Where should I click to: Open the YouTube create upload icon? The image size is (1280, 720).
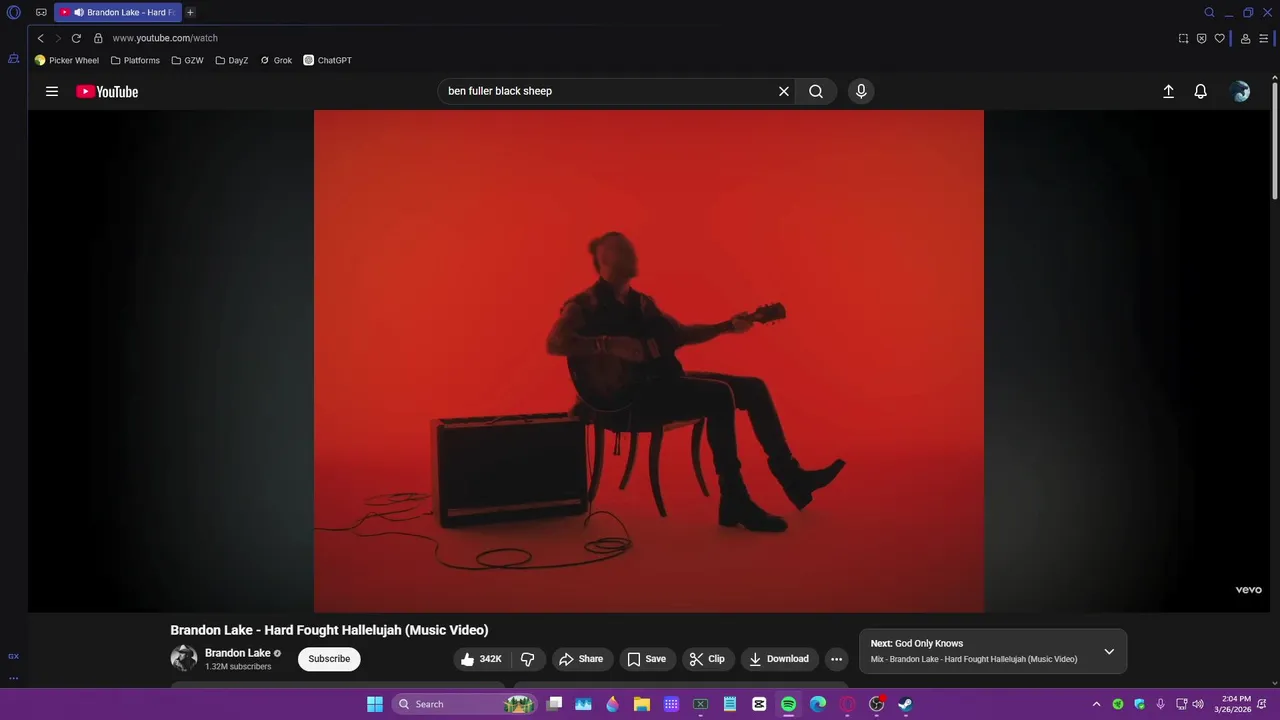[x=1168, y=91]
